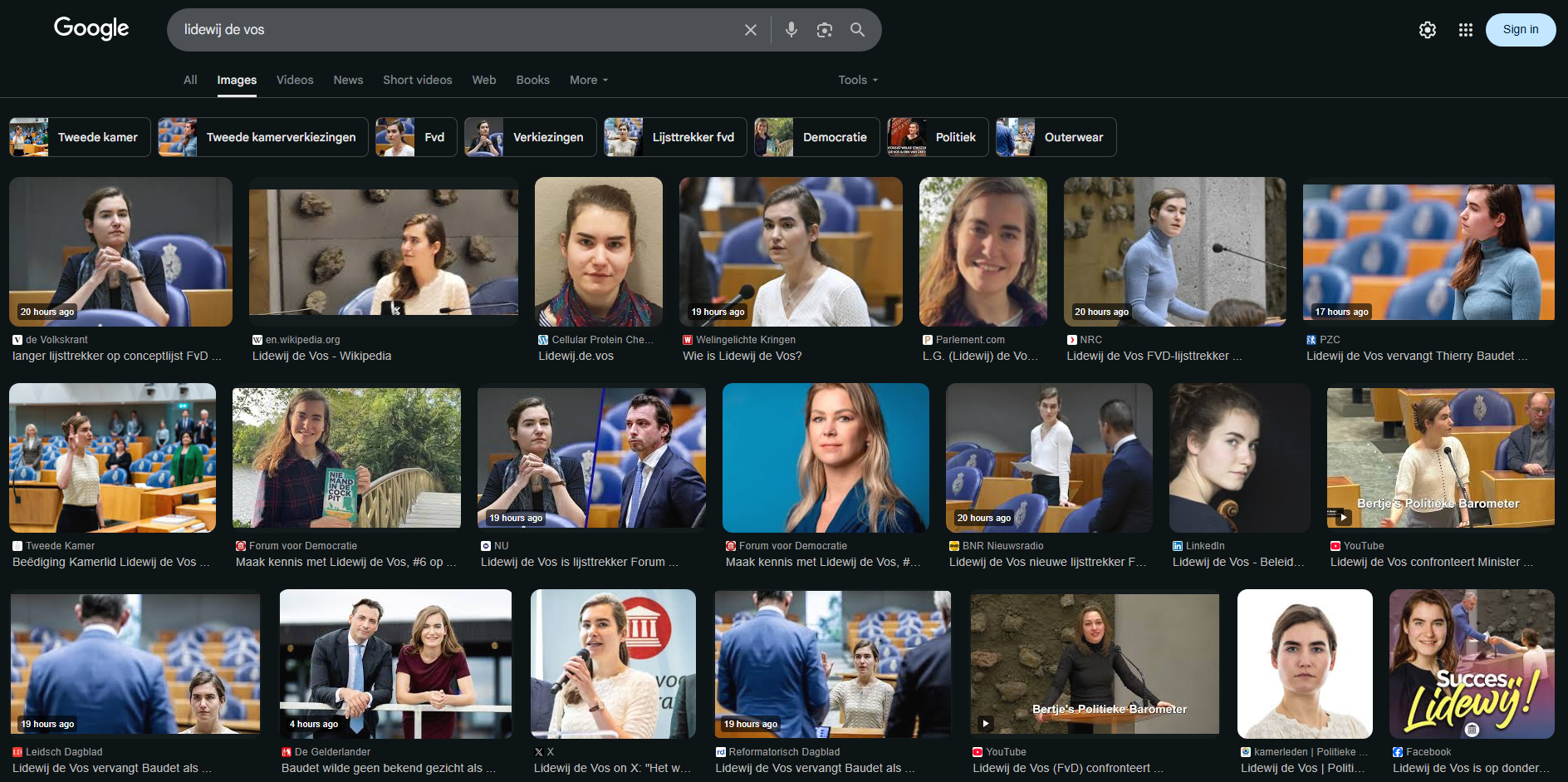Select the Verkiezingen filter chip

531,137
